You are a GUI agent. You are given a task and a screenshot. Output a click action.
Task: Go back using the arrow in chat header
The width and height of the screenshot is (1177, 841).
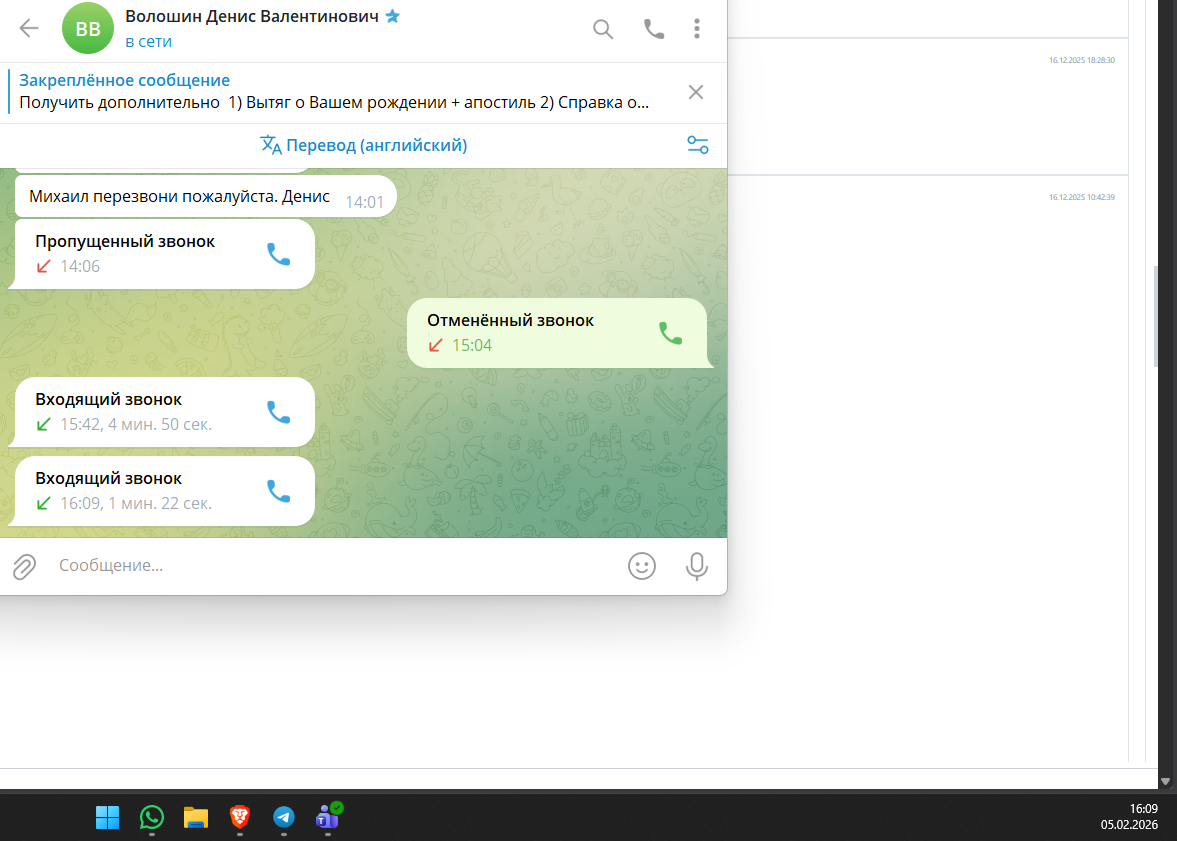(x=29, y=29)
